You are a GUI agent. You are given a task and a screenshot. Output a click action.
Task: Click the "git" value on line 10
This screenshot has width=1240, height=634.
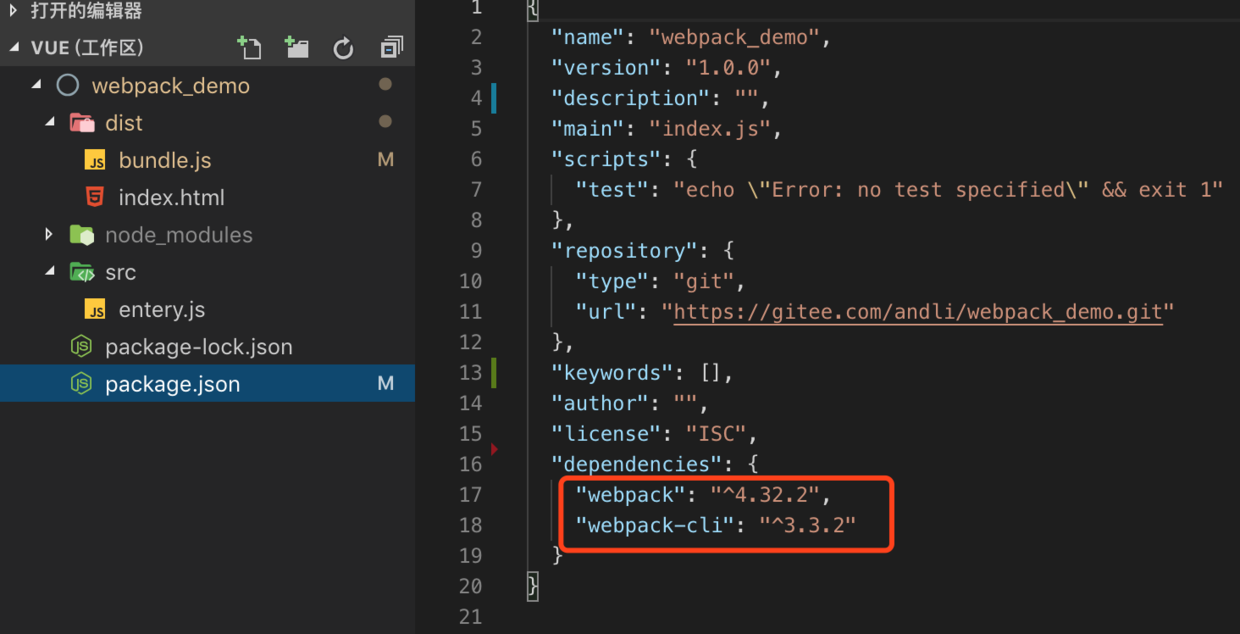pos(704,281)
